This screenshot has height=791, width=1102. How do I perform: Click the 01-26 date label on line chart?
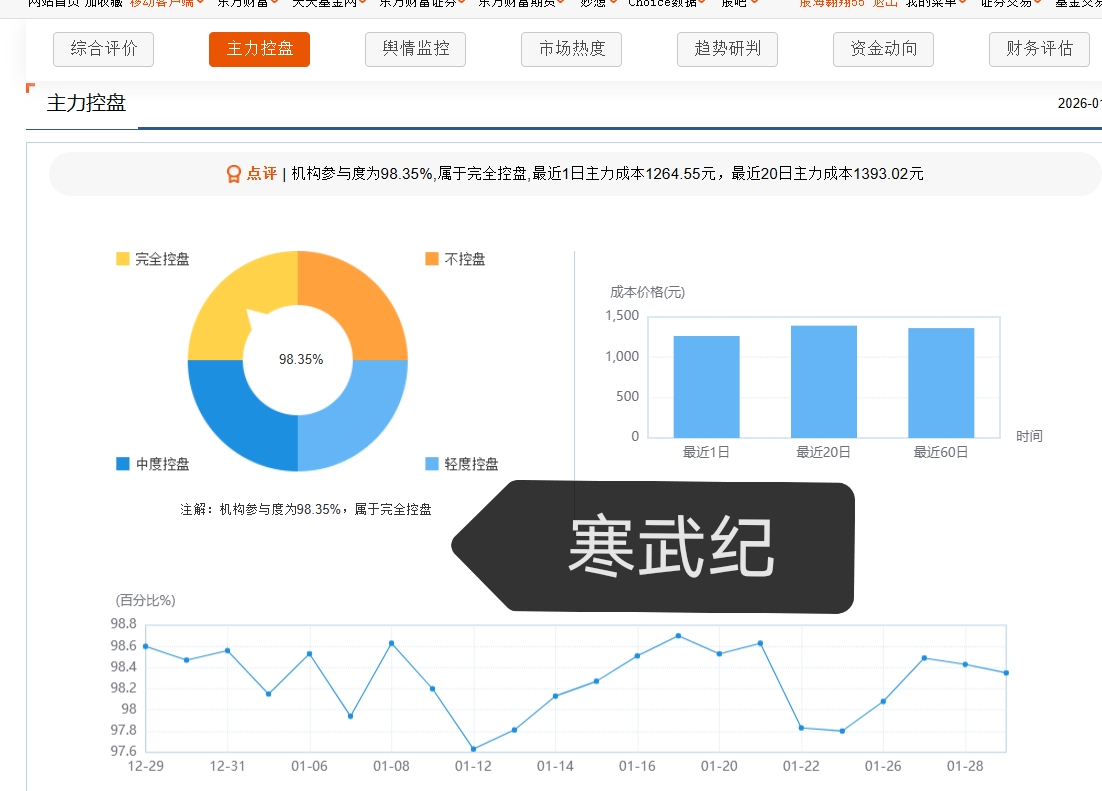coord(883,766)
